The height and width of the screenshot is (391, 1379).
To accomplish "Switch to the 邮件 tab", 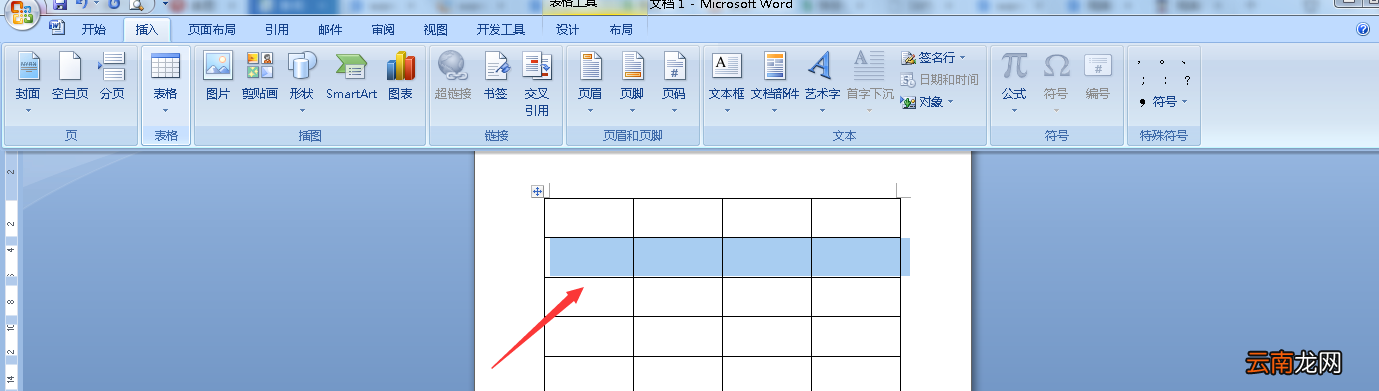I will point(330,29).
